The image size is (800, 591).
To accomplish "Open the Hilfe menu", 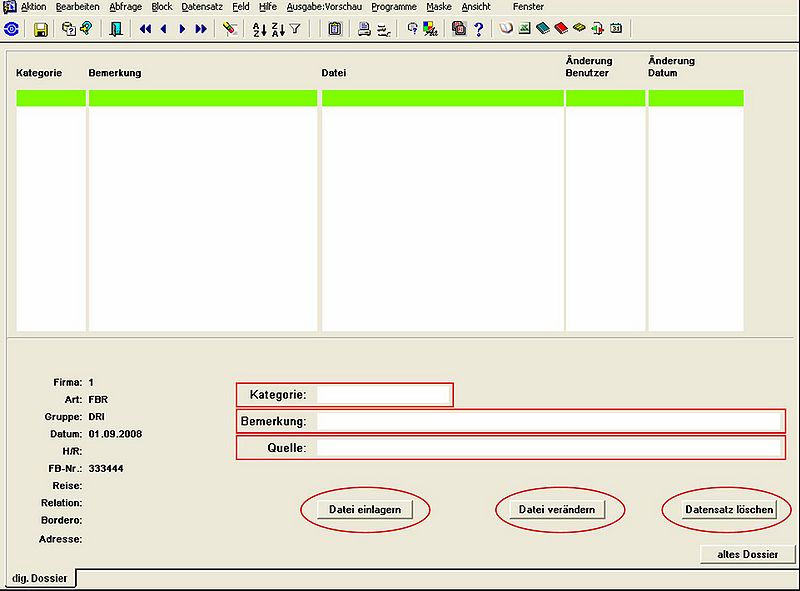I will coord(268,7).
